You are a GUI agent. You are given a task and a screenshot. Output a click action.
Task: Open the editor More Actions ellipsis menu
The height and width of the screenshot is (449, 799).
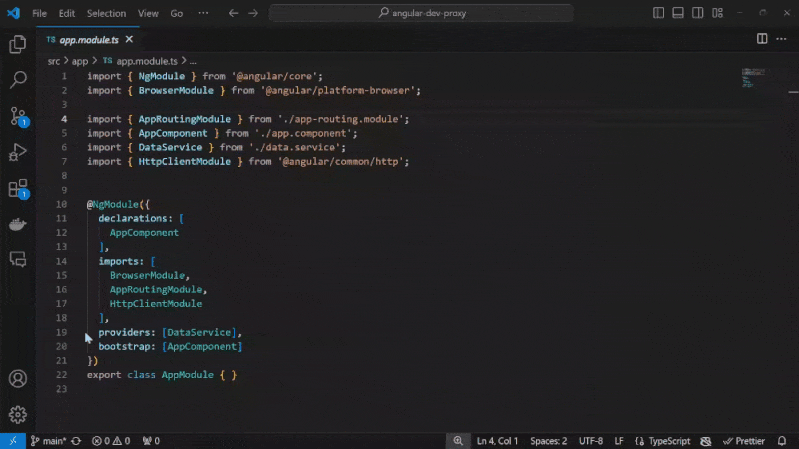[x=782, y=39]
